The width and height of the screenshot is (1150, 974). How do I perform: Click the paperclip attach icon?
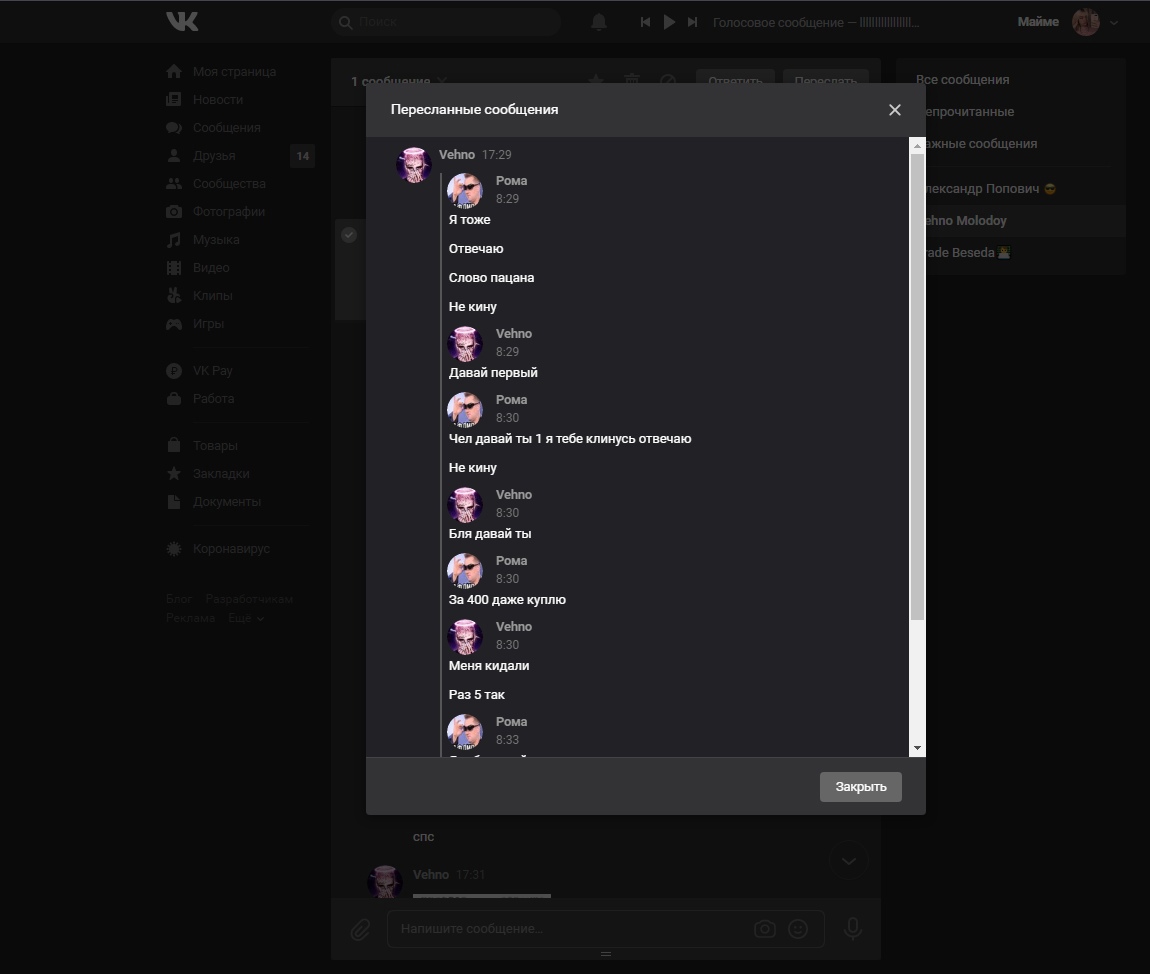point(360,930)
